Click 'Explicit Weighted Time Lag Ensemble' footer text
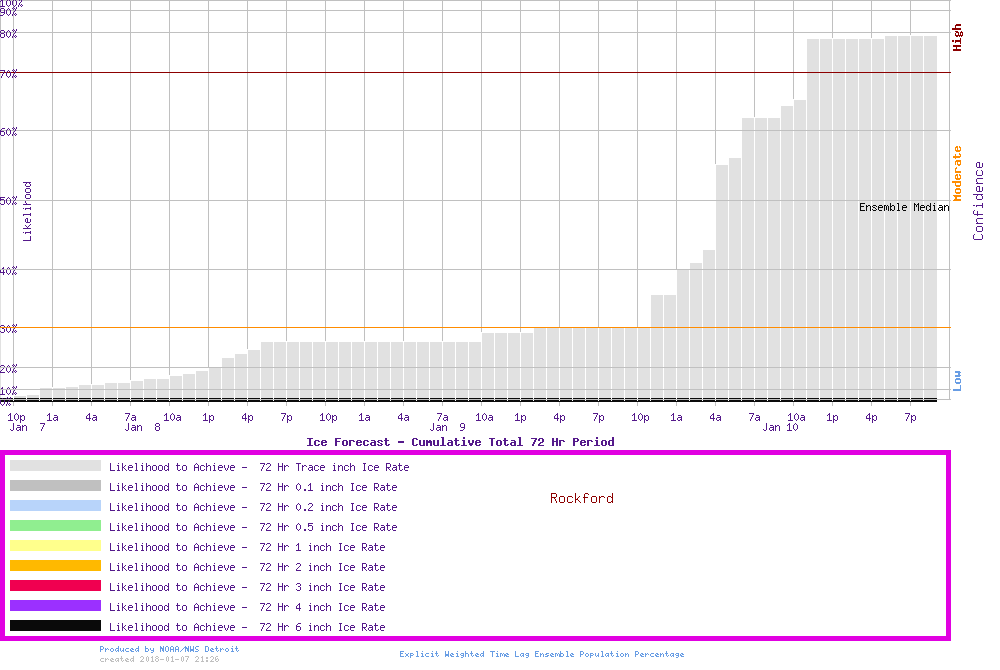 pos(542,654)
